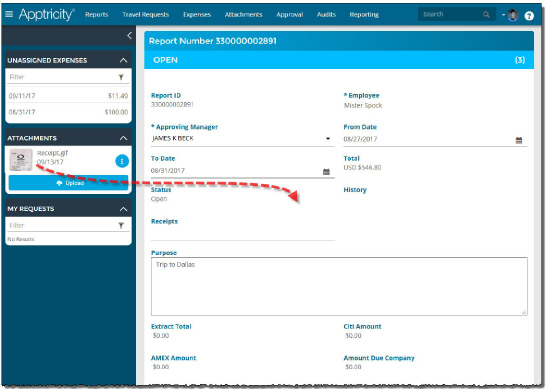Select the 08/31/17 $100.00 expense

(x=68, y=112)
